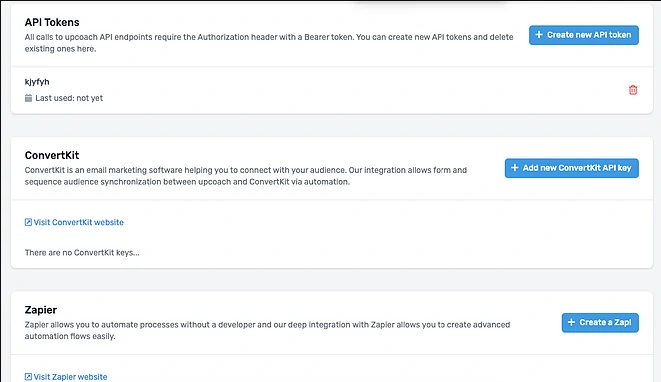Click the calendar icon next to Last used
The width and height of the screenshot is (661, 382).
click(28, 98)
